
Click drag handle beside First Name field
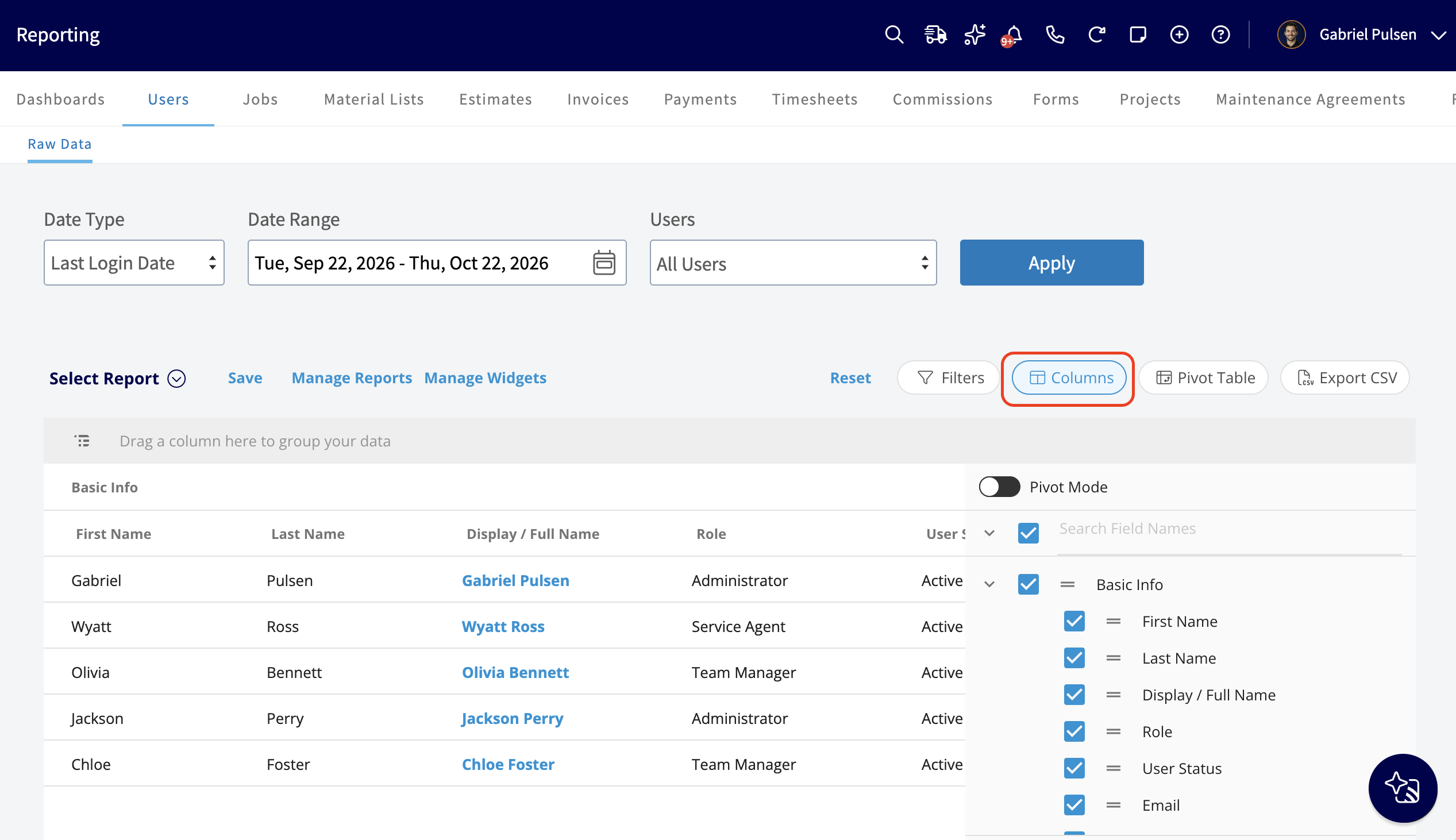click(x=1114, y=621)
